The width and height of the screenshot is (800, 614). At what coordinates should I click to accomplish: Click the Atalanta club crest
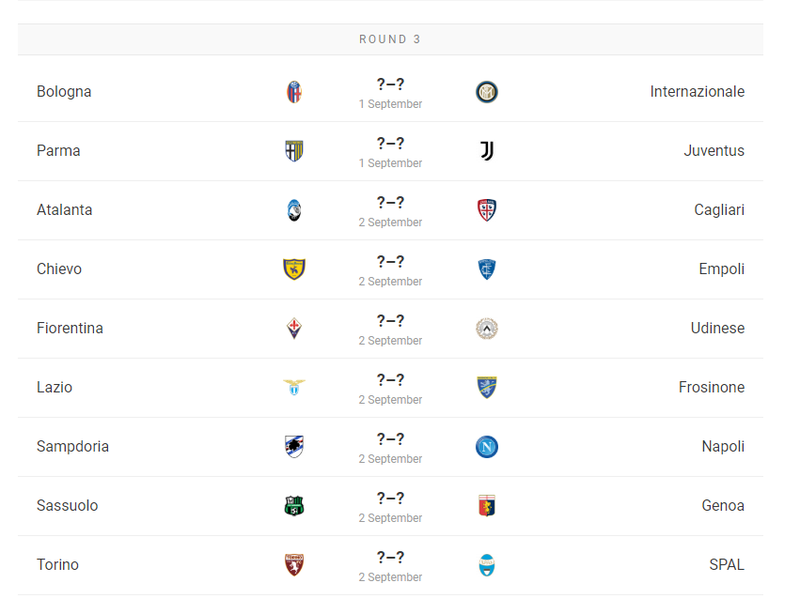(294, 210)
